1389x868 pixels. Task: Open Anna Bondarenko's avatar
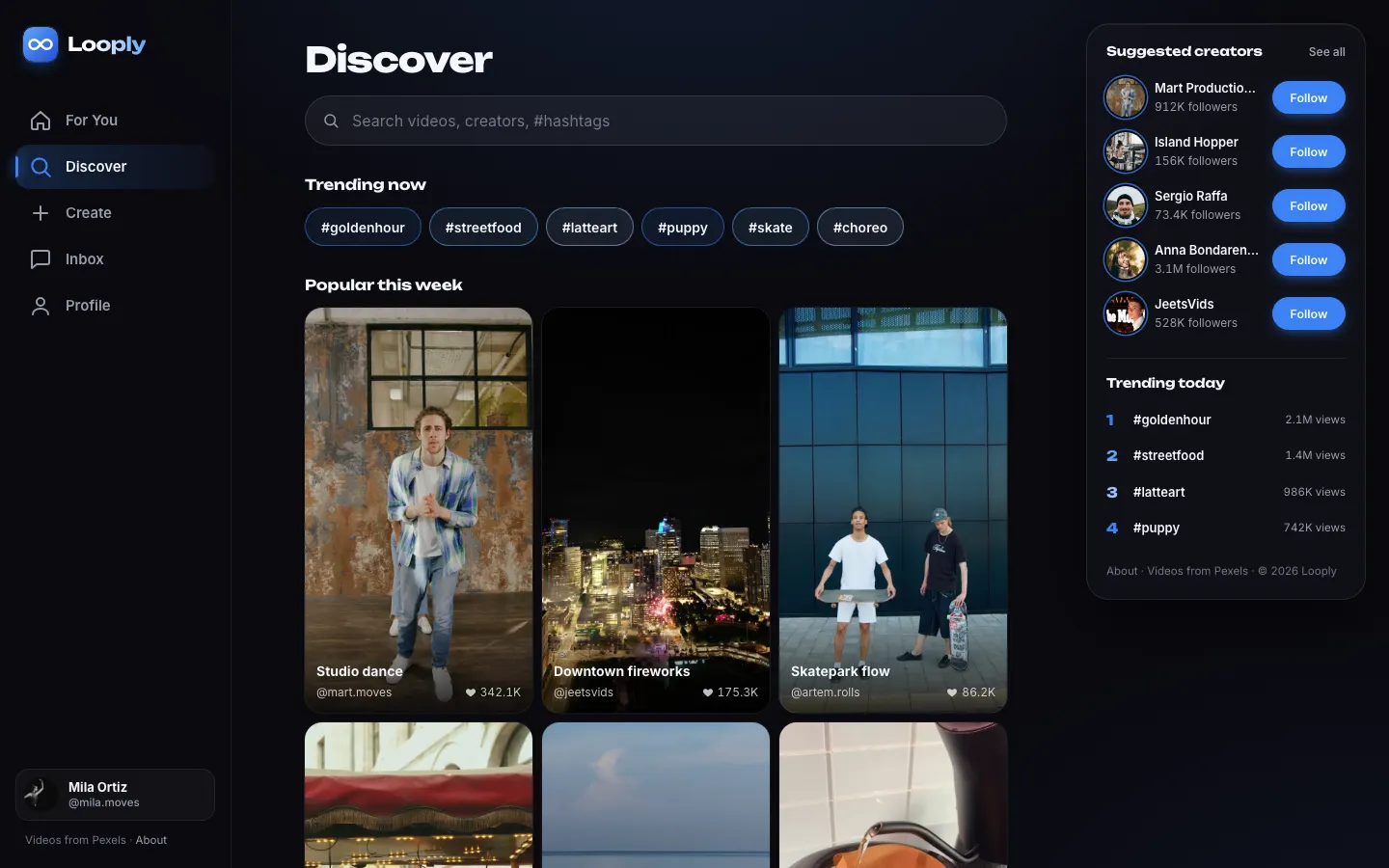point(1126,259)
